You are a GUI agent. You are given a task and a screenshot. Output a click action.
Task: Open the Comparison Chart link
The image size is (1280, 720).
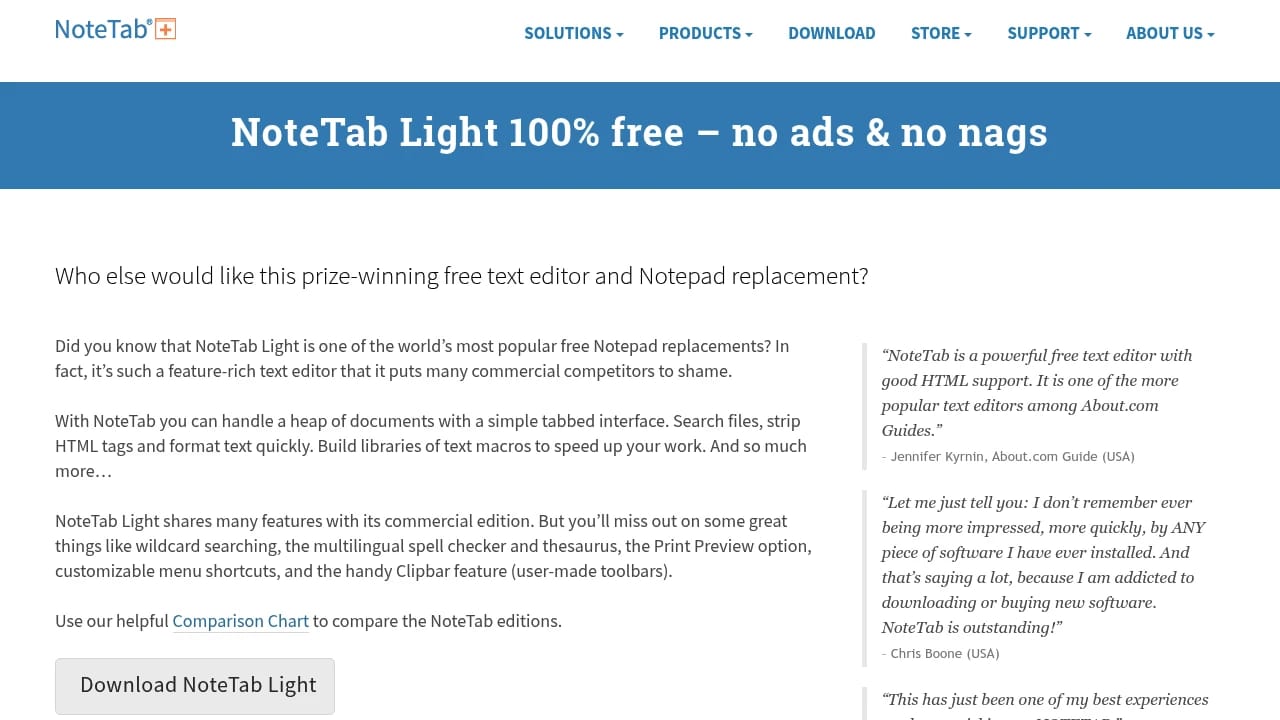(240, 621)
